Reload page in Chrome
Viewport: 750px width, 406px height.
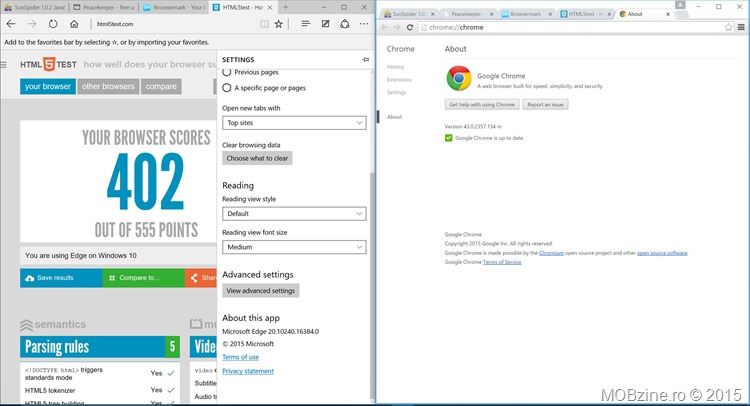click(409, 27)
